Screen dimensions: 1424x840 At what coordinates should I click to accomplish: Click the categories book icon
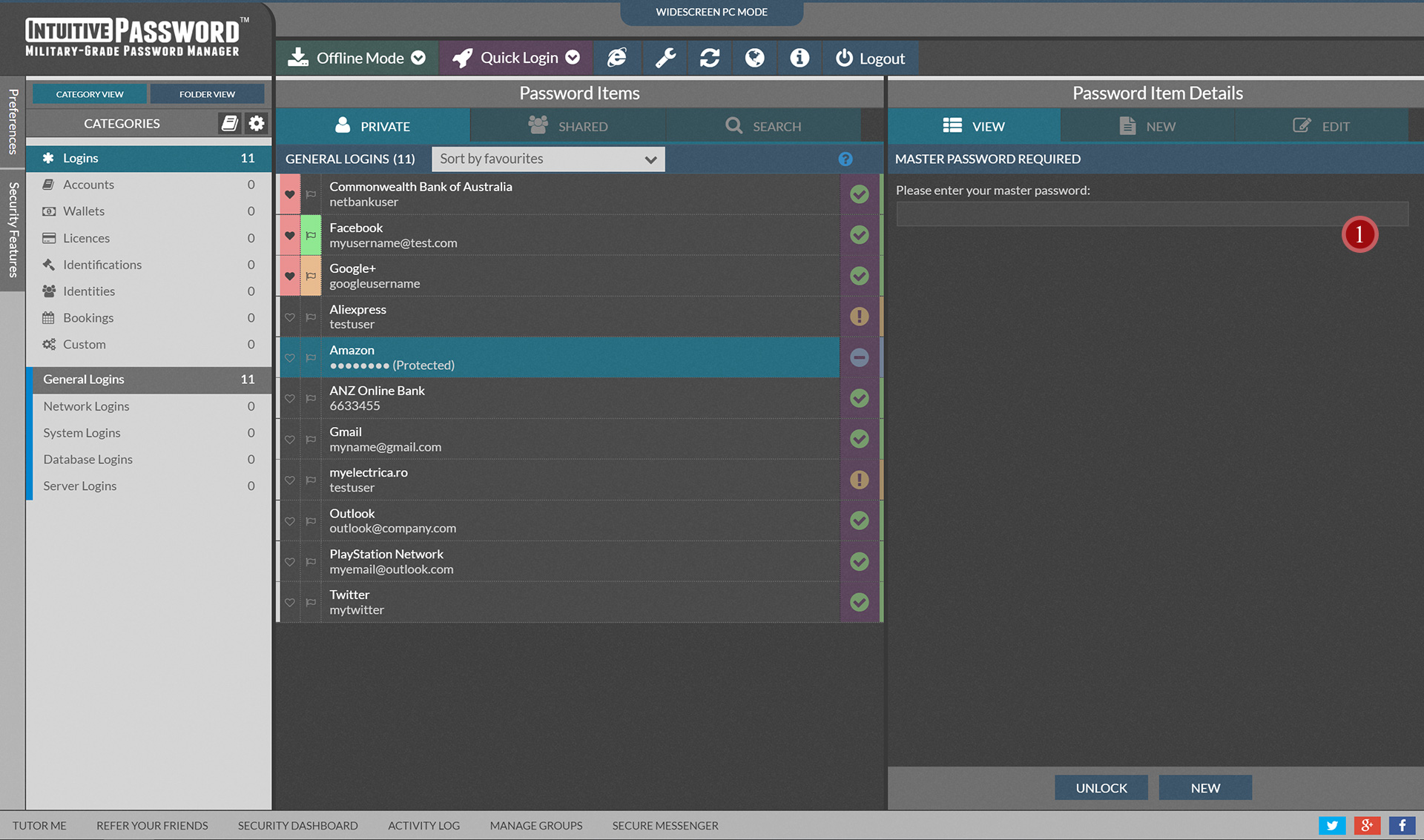(x=230, y=123)
